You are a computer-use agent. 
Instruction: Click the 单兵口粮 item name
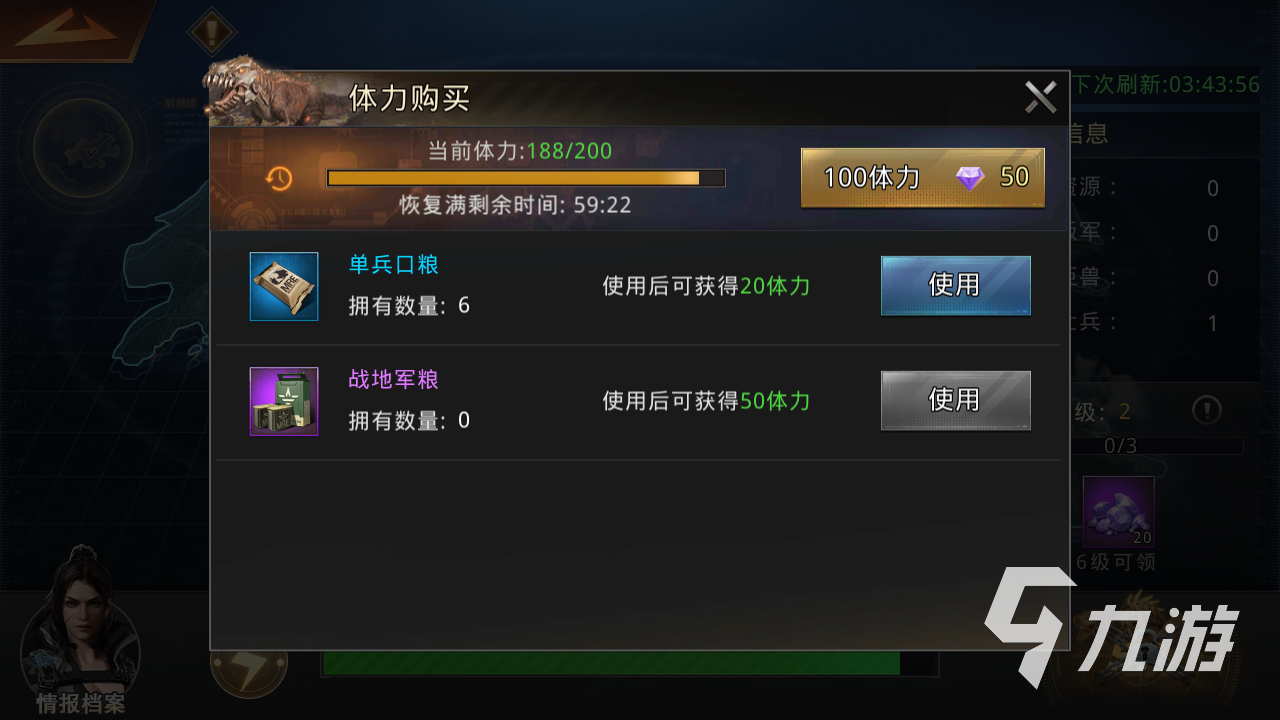pos(394,265)
